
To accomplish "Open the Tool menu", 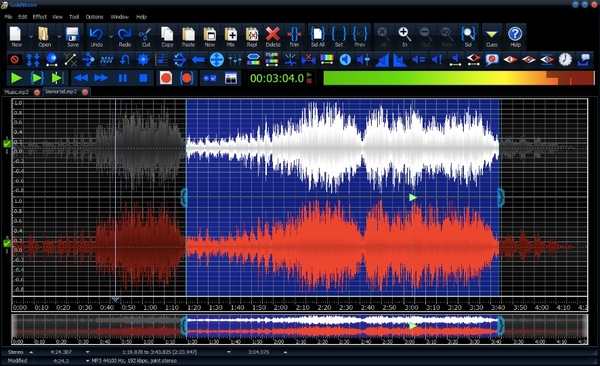I will [x=74, y=17].
